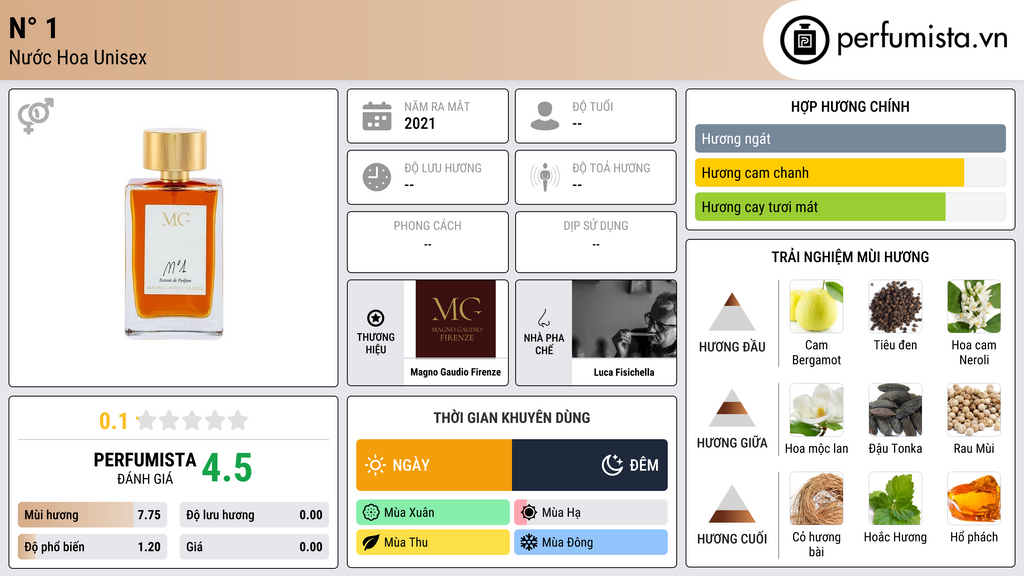Image resolution: width=1024 pixels, height=576 pixels.
Task: Click the Độ lưu hương 0.00 rating bar
Action: [x=254, y=515]
